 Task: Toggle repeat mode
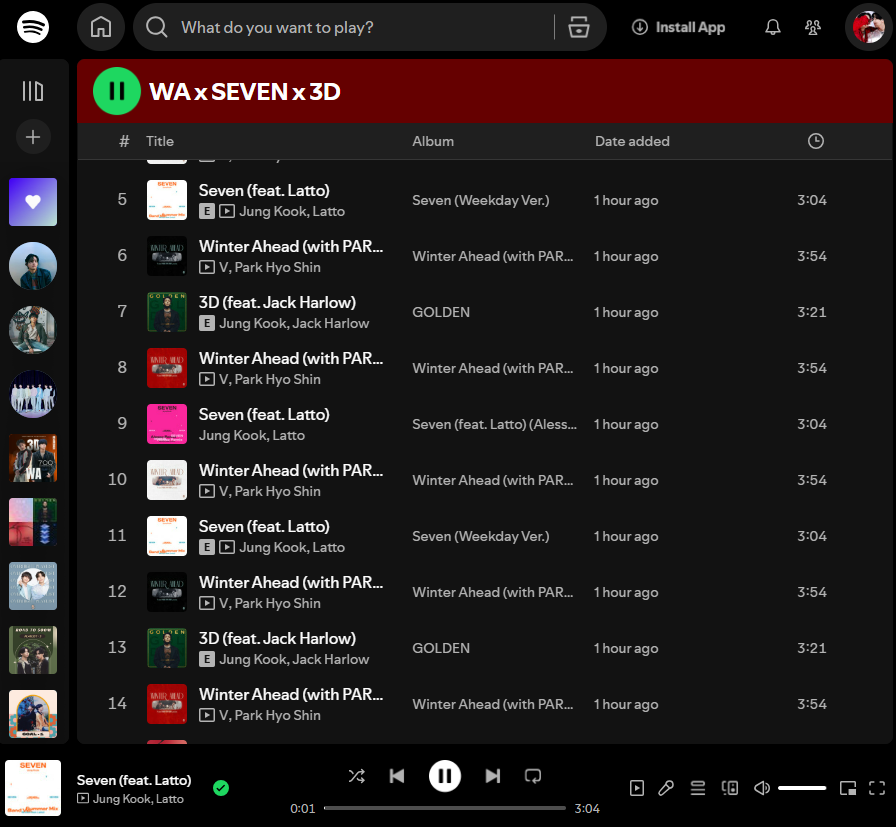[x=533, y=776]
